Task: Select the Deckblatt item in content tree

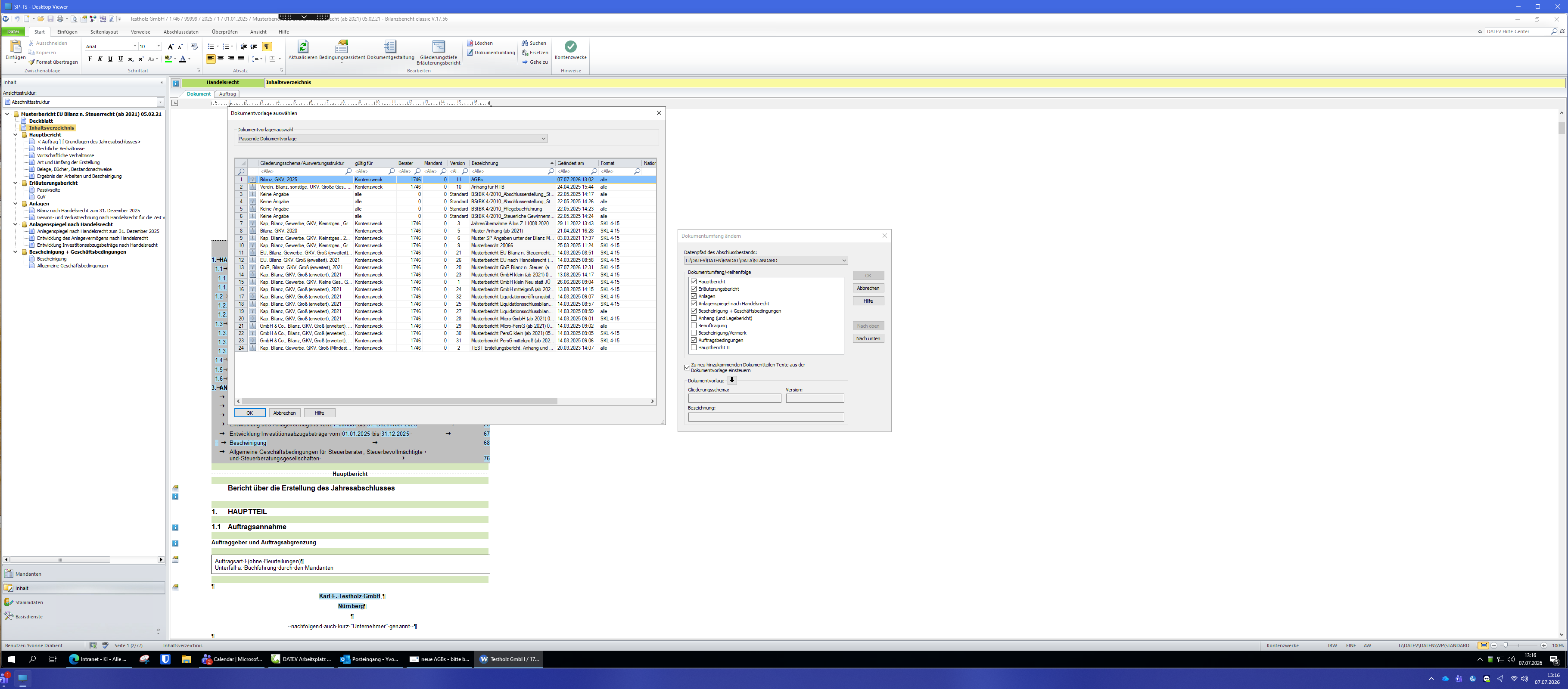Action: [41, 121]
